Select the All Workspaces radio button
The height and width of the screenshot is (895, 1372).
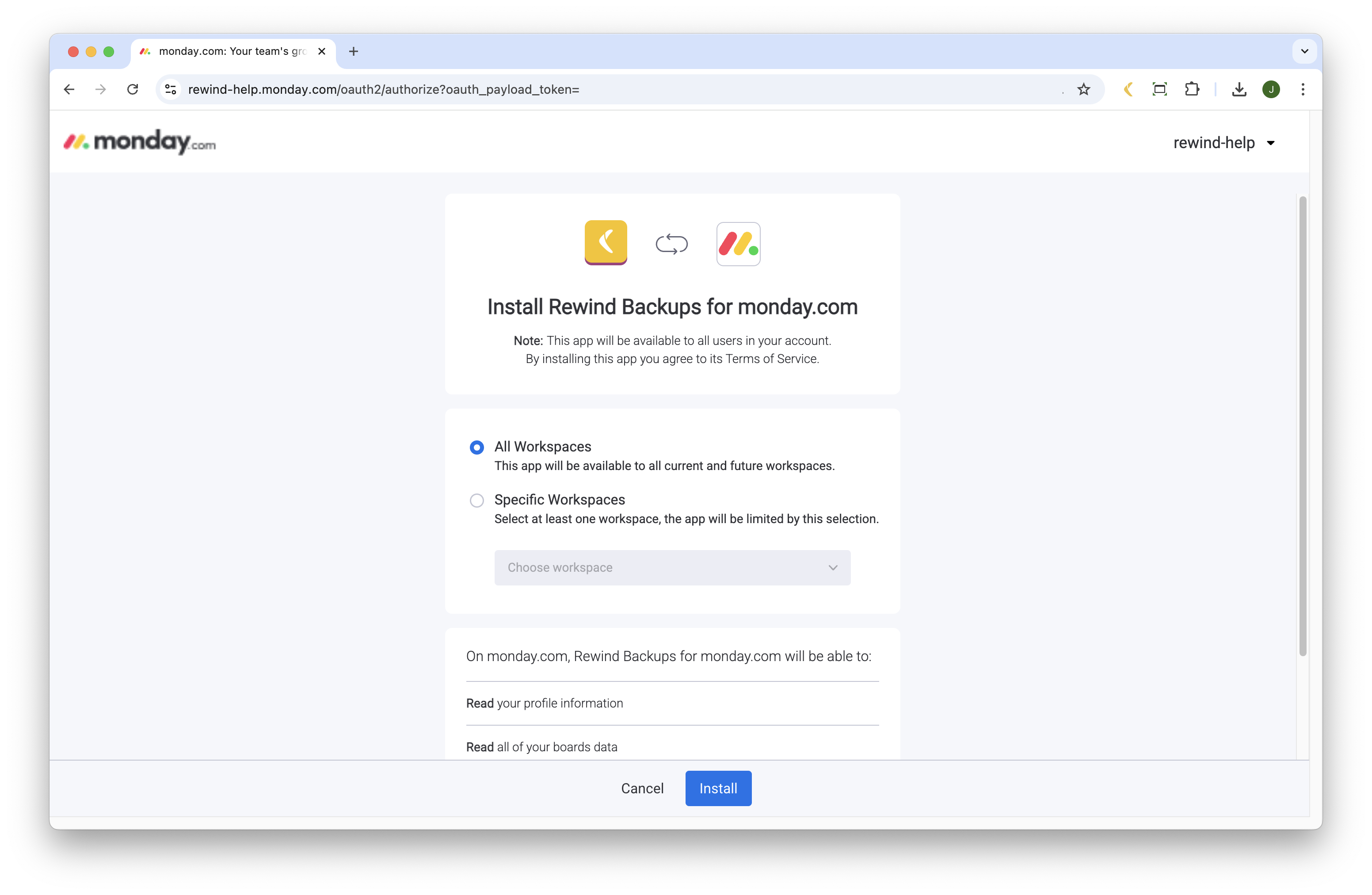[476, 447]
